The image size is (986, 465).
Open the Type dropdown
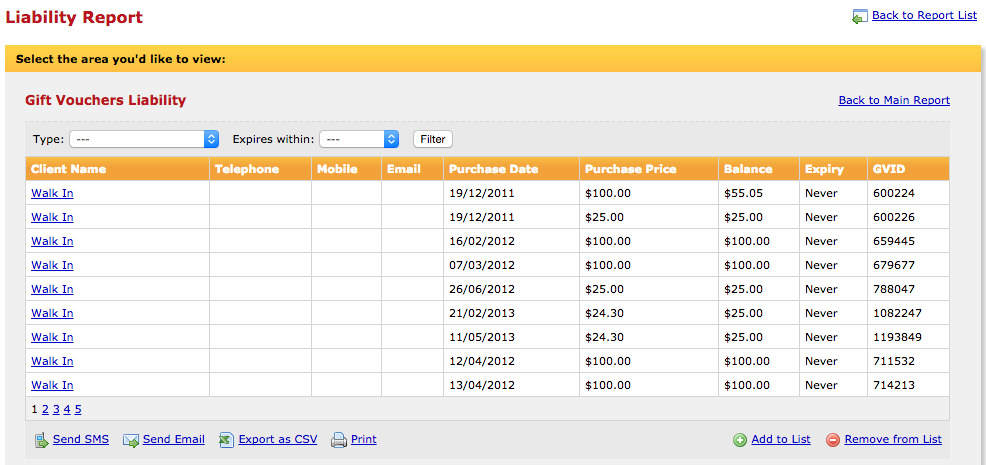(x=144, y=139)
